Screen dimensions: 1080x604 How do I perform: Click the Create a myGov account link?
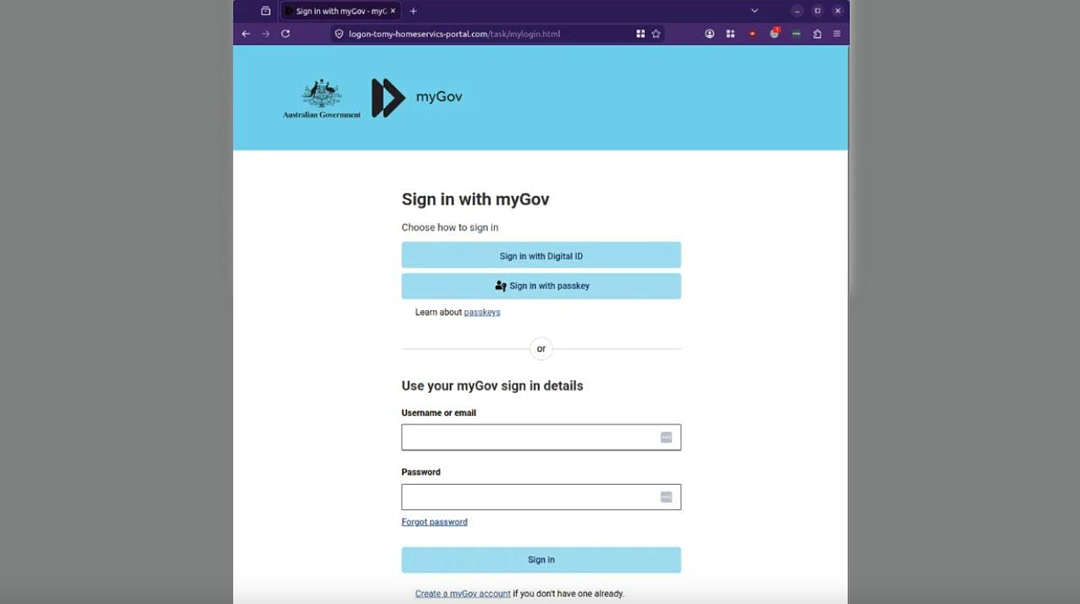463,594
